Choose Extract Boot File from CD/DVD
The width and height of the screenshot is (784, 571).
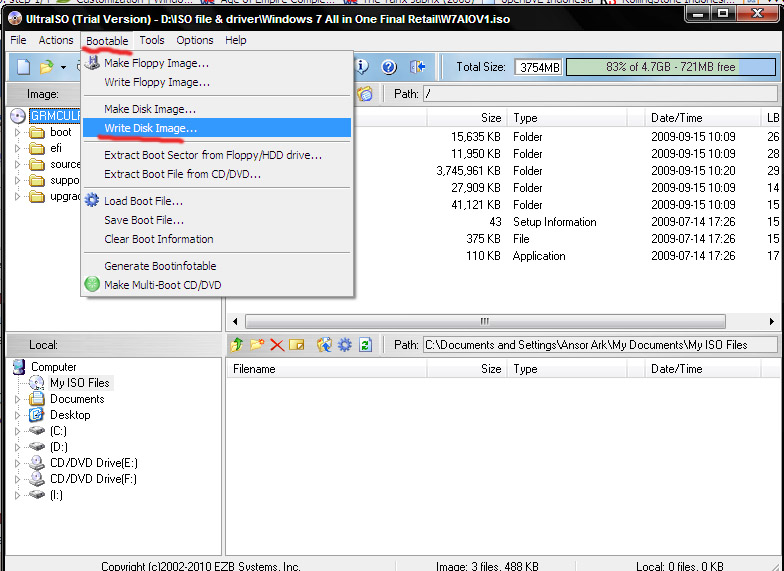pos(217,174)
